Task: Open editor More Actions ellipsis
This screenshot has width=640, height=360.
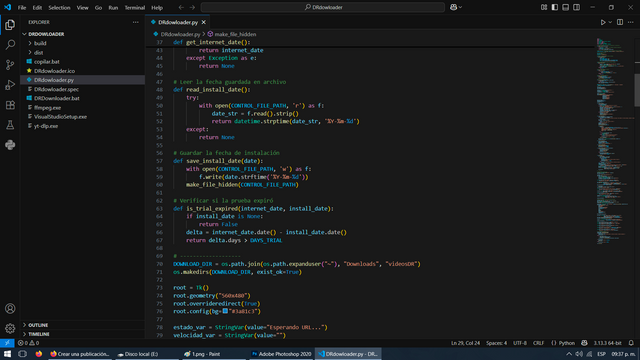Action: 631,22
